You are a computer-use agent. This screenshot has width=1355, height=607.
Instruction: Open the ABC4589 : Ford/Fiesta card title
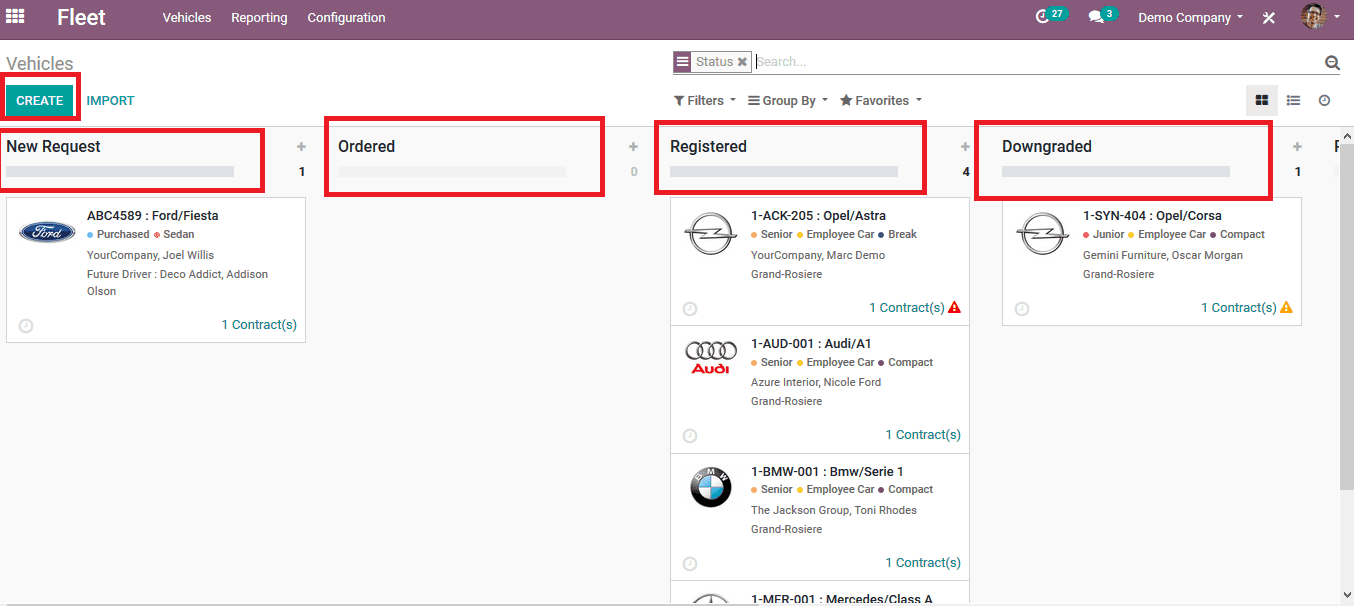coord(152,216)
